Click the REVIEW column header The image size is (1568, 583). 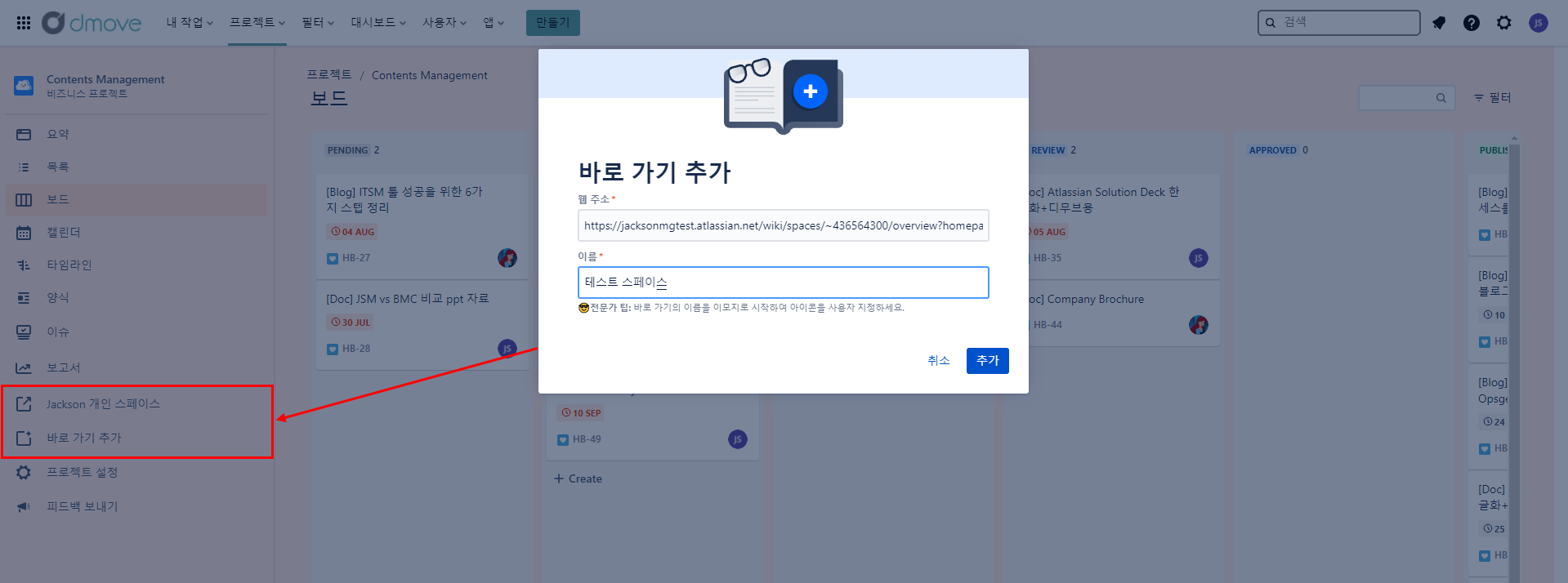[1048, 150]
